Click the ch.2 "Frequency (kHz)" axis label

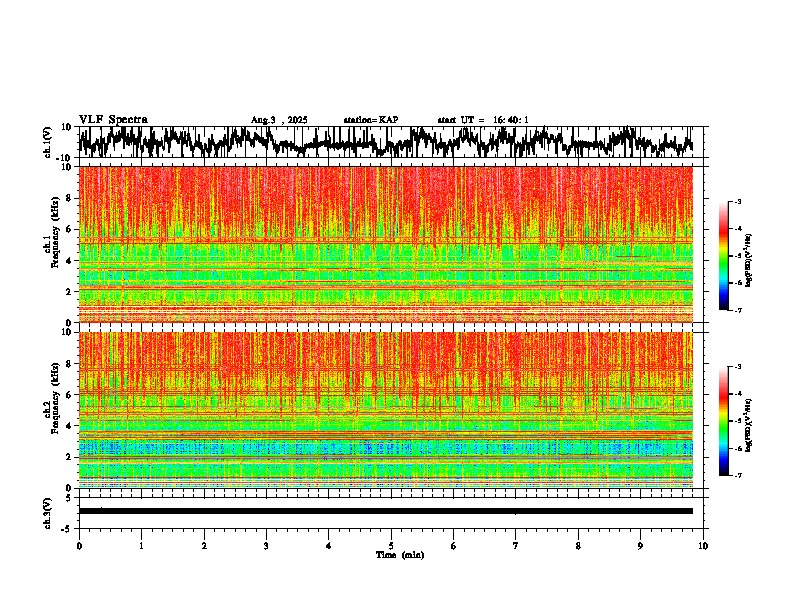click(x=55, y=398)
